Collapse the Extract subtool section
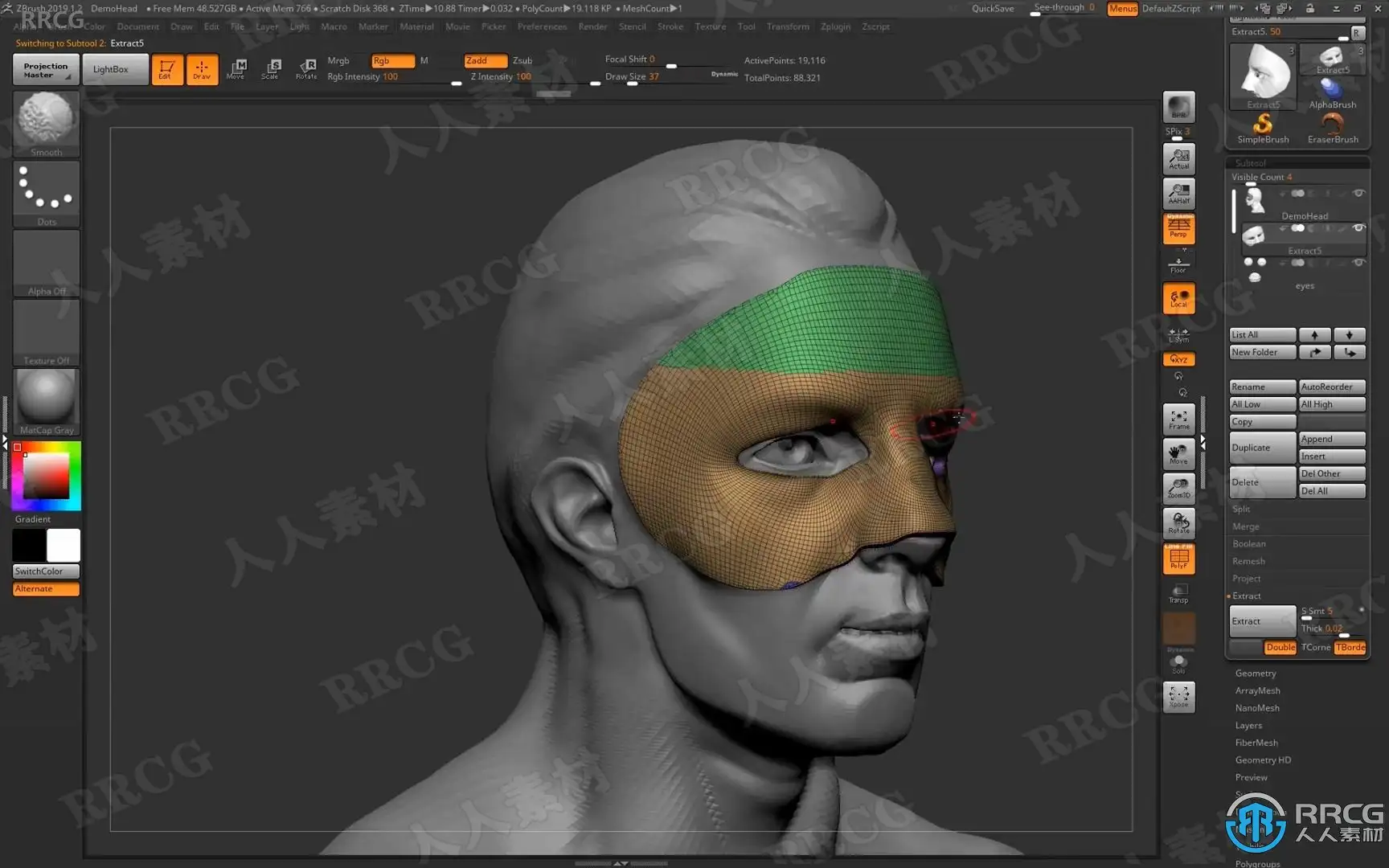Screen dimensions: 1389x868 [1246, 596]
